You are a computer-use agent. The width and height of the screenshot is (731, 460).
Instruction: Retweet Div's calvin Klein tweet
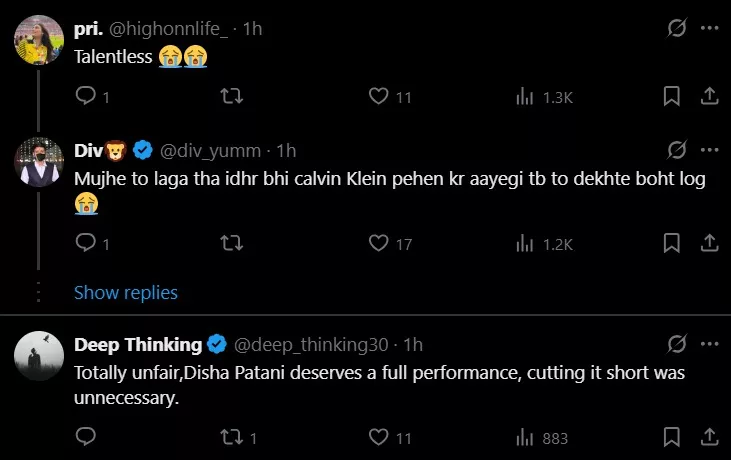pyautogui.click(x=231, y=243)
